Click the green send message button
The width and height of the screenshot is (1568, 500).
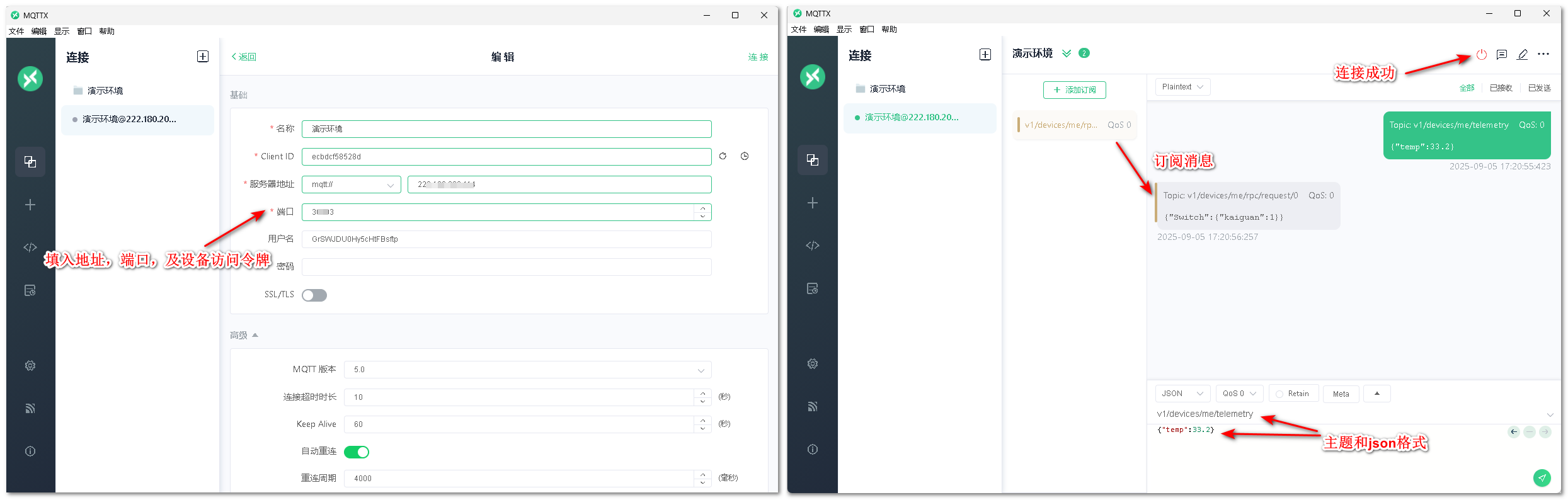(1541, 478)
